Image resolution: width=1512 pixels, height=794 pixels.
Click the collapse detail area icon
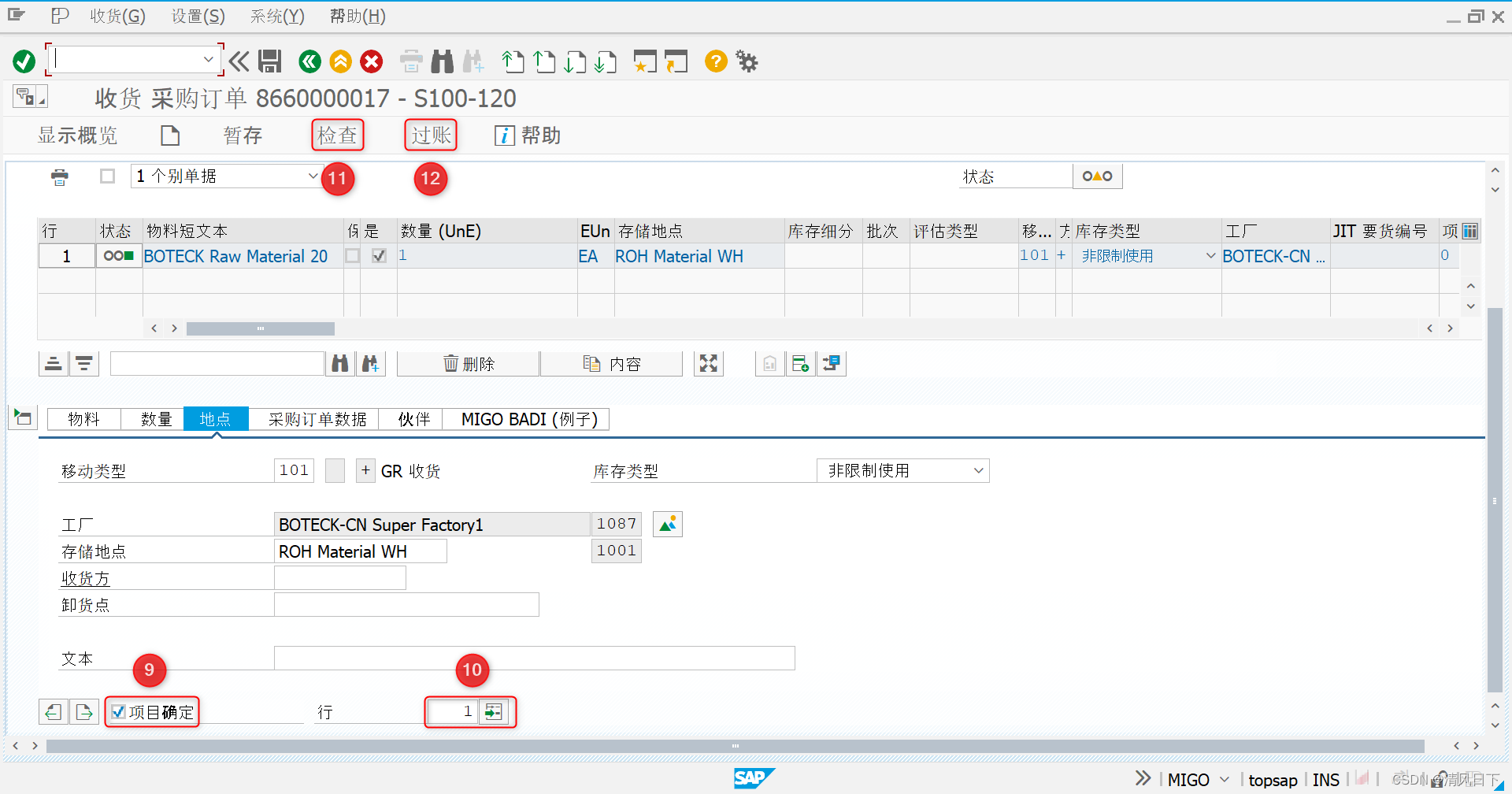22,417
